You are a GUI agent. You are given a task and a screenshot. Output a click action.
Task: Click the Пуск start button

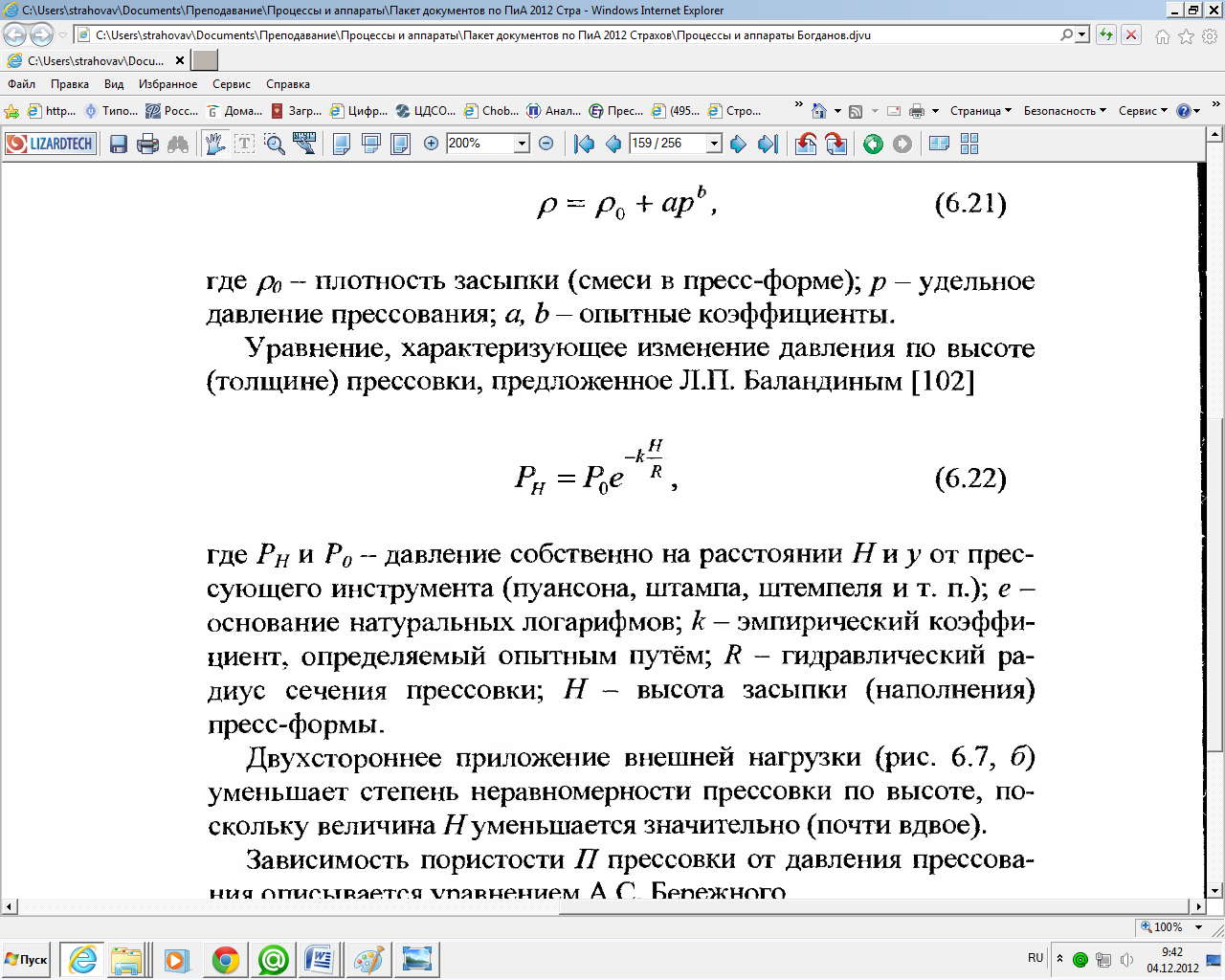pyautogui.click(x=27, y=959)
